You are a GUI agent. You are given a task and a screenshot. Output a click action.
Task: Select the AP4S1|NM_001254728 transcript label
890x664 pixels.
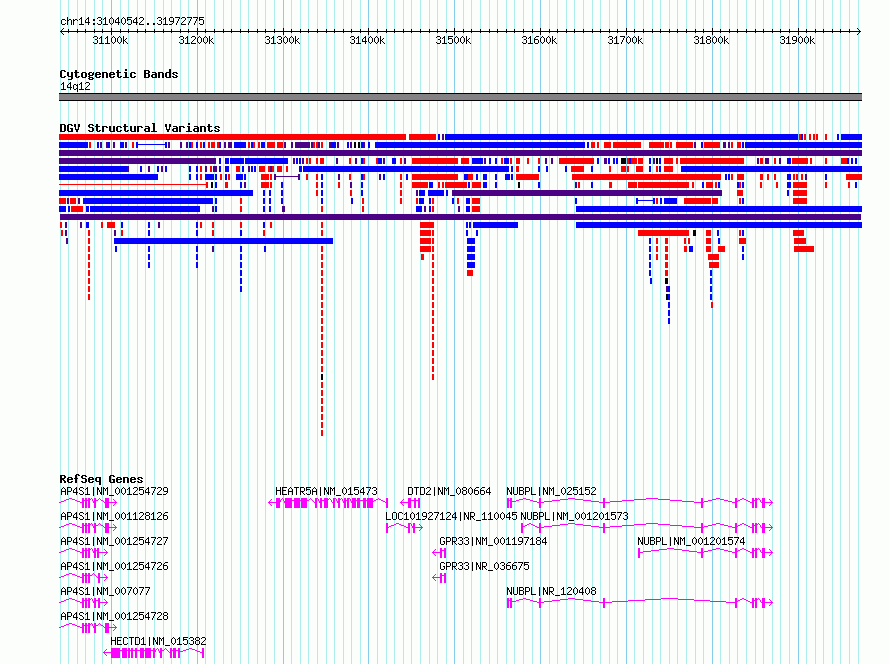click(114, 616)
